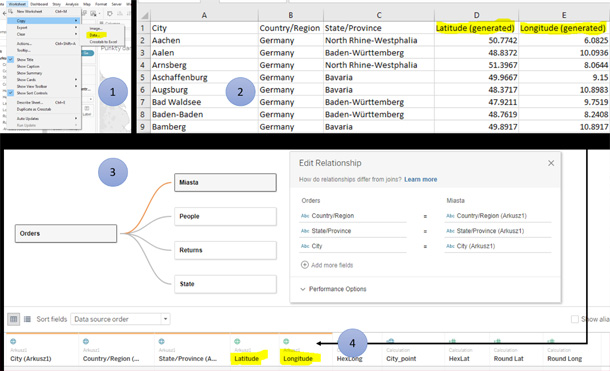Click the green globe icon above Latitude
The width and height of the screenshot is (610, 371).
[x=237, y=341]
